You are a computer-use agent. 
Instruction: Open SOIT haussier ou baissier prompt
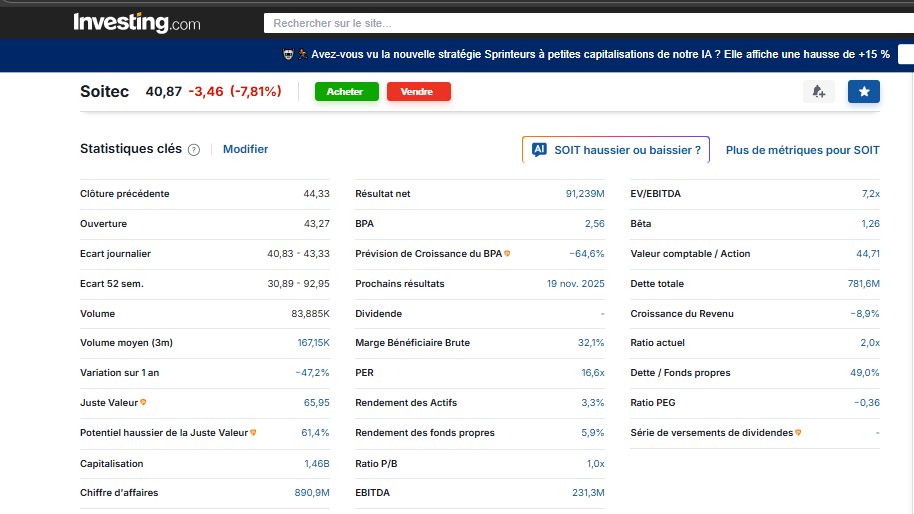[x=616, y=150]
